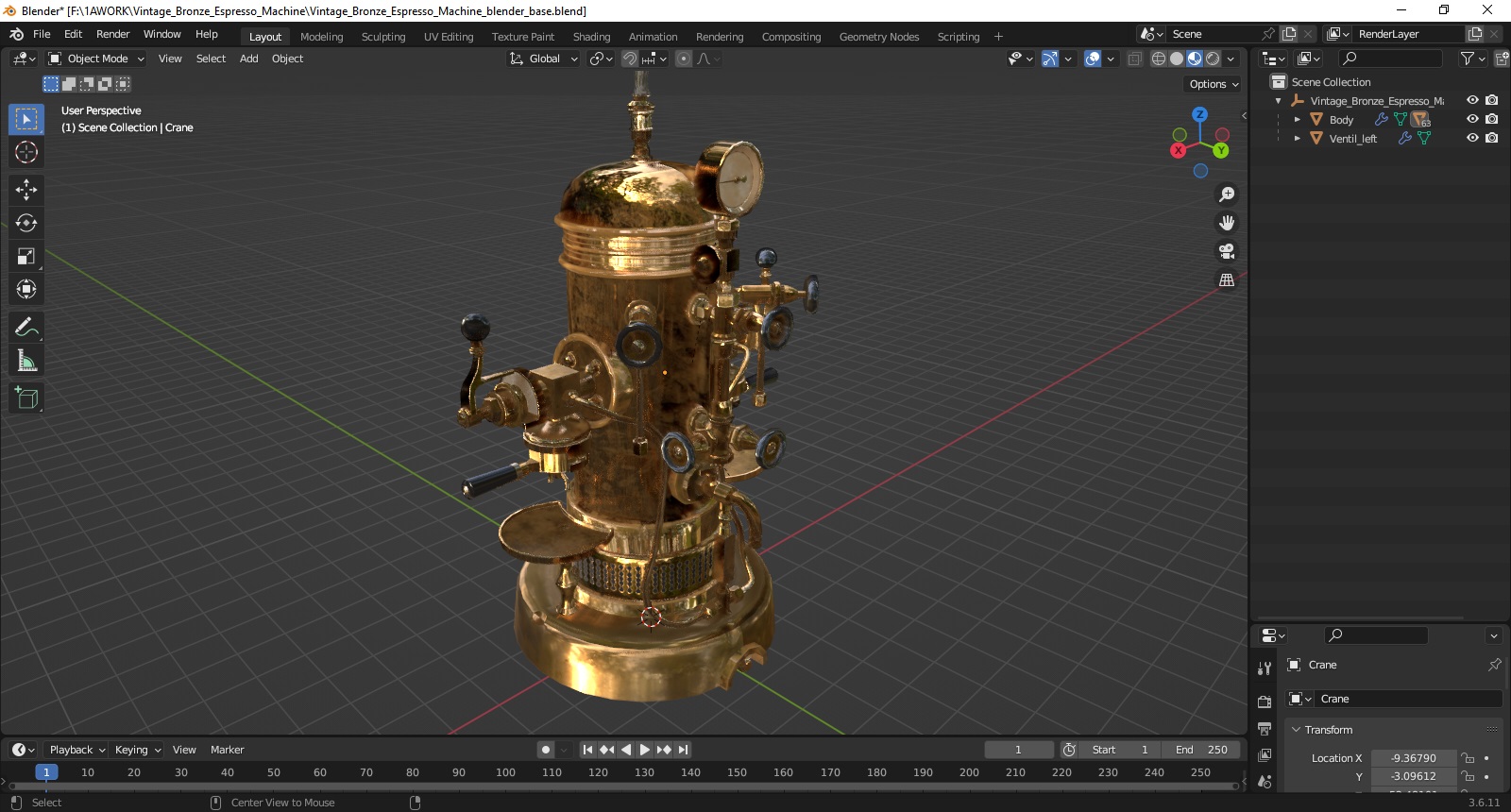Toggle X-ray mode
The width and height of the screenshot is (1511, 812).
pyautogui.click(x=1134, y=59)
